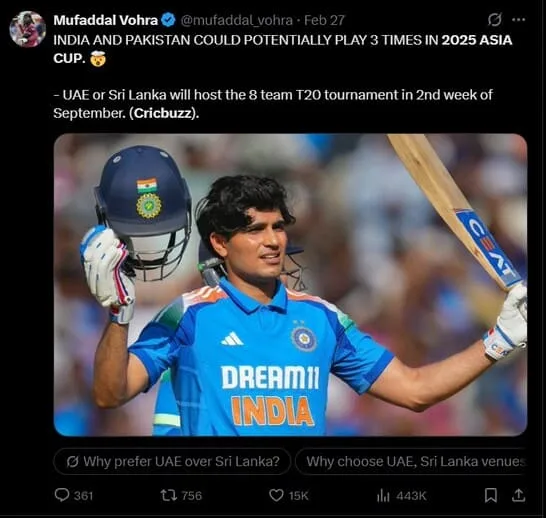Click the 756 reposts count
Viewport: 546px width, 518px height.
point(192,496)
